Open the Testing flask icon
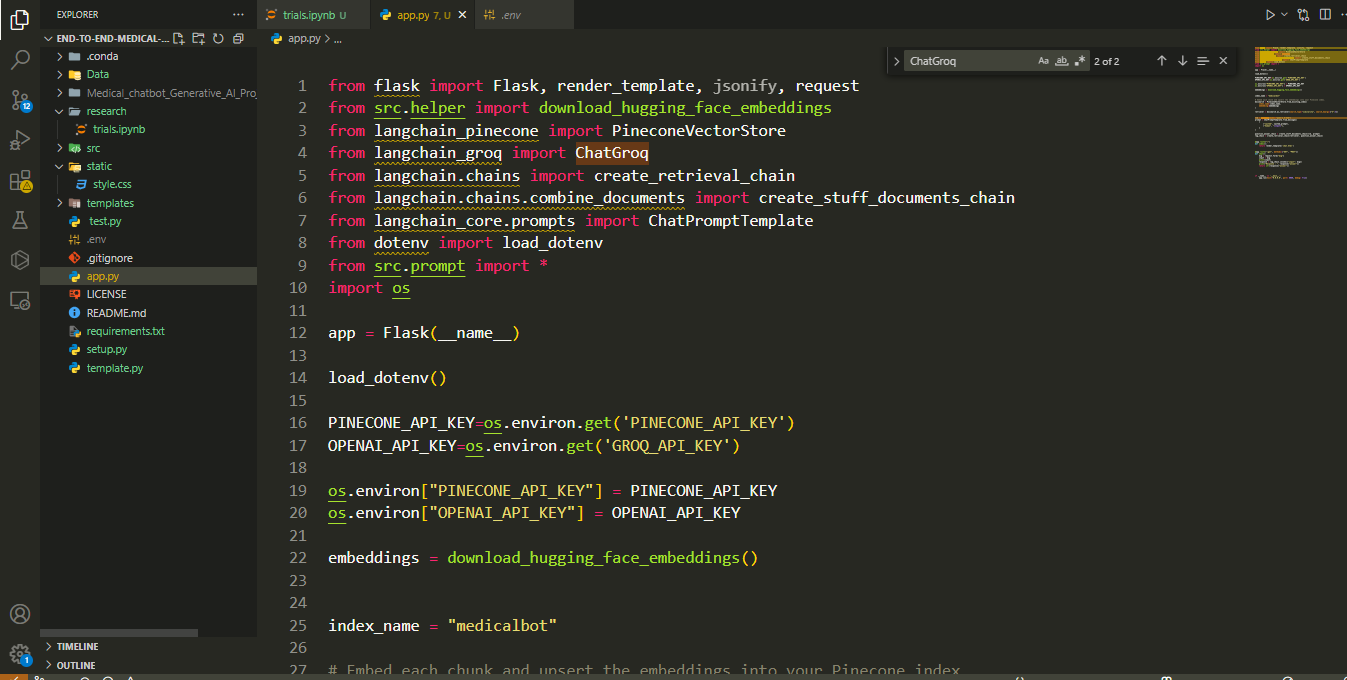 point(20,220)
